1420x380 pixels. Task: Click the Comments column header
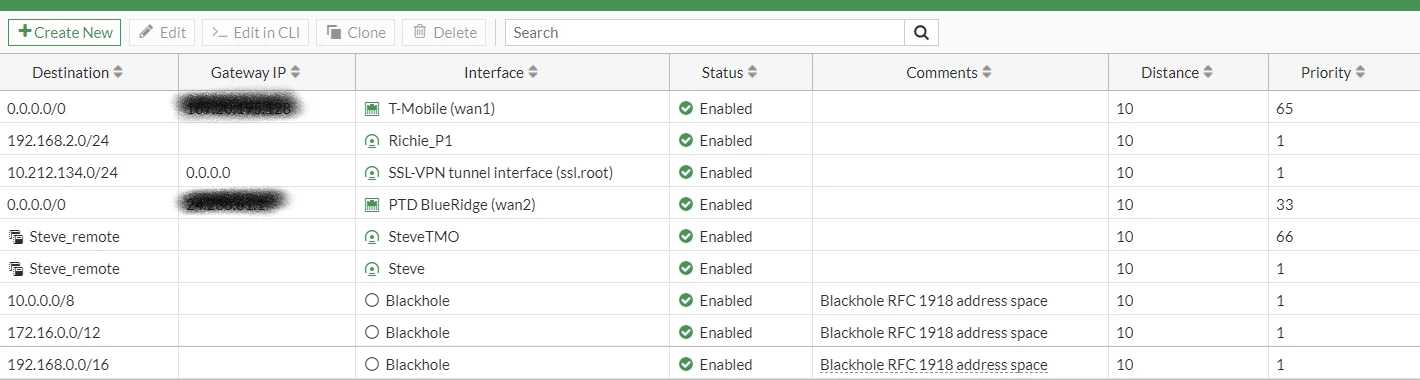point(960,72)
